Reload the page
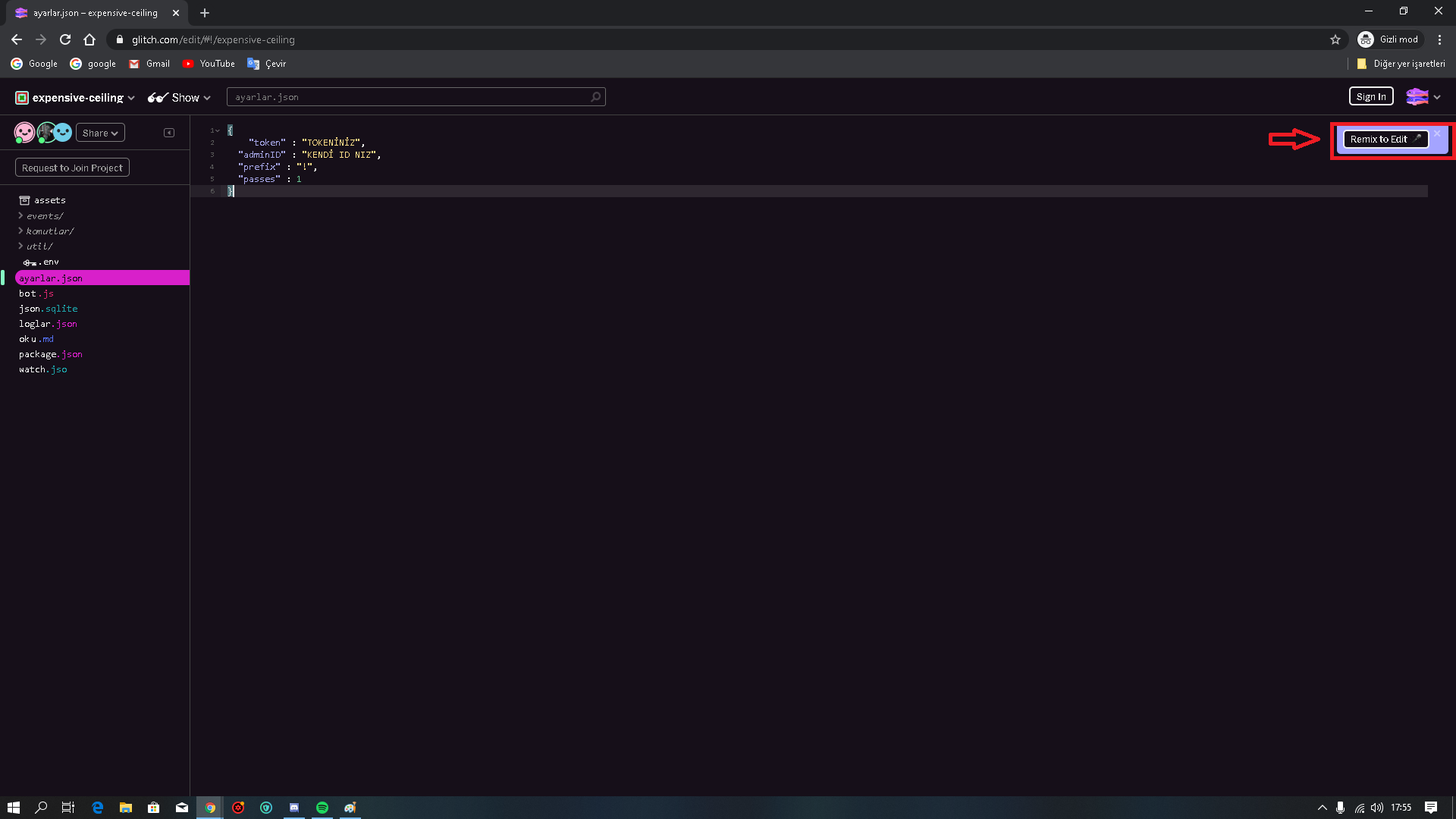1456x819 pixels. tap(65, 39)
